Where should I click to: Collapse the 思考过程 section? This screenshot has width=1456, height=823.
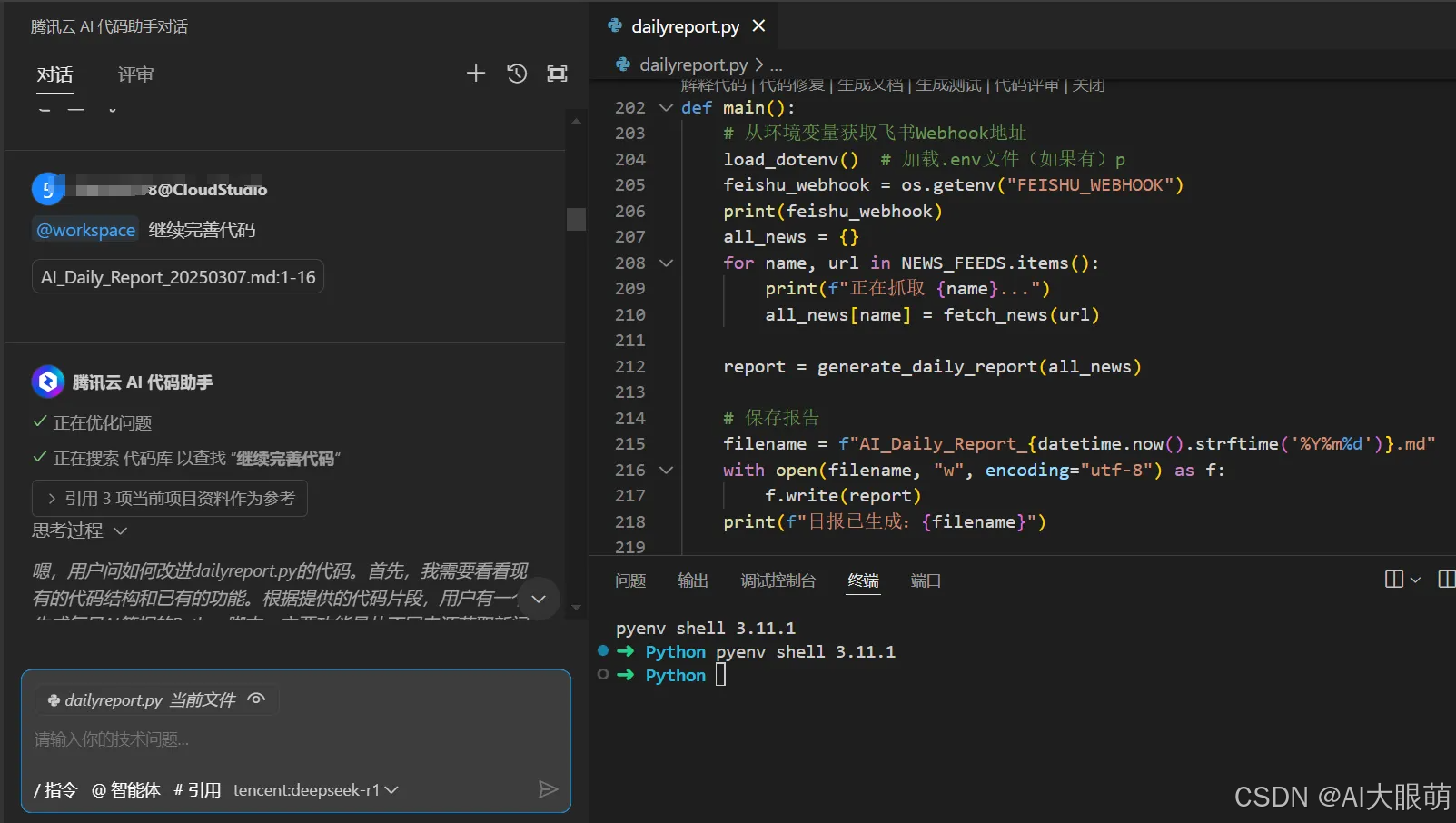pyautogui.click(x=80, y=530)
